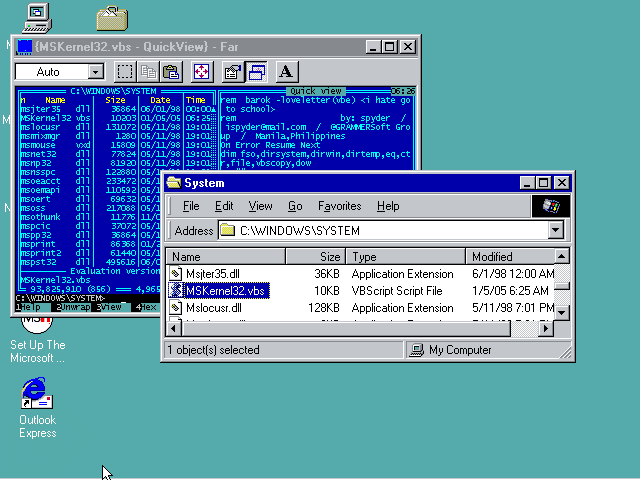Click horizontal scrollbar right arrow in System window

546,329
